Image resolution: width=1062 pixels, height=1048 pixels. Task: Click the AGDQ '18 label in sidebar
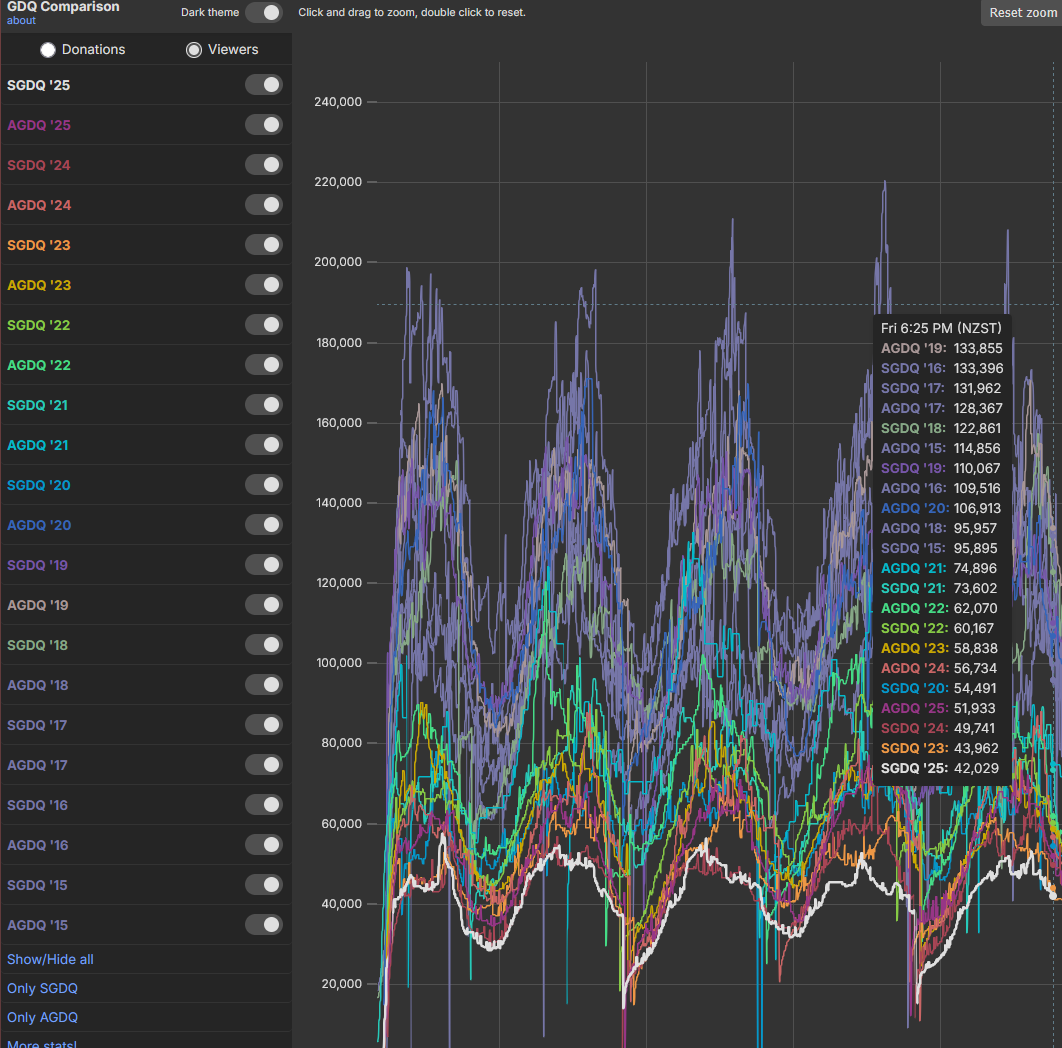[37, 685]
